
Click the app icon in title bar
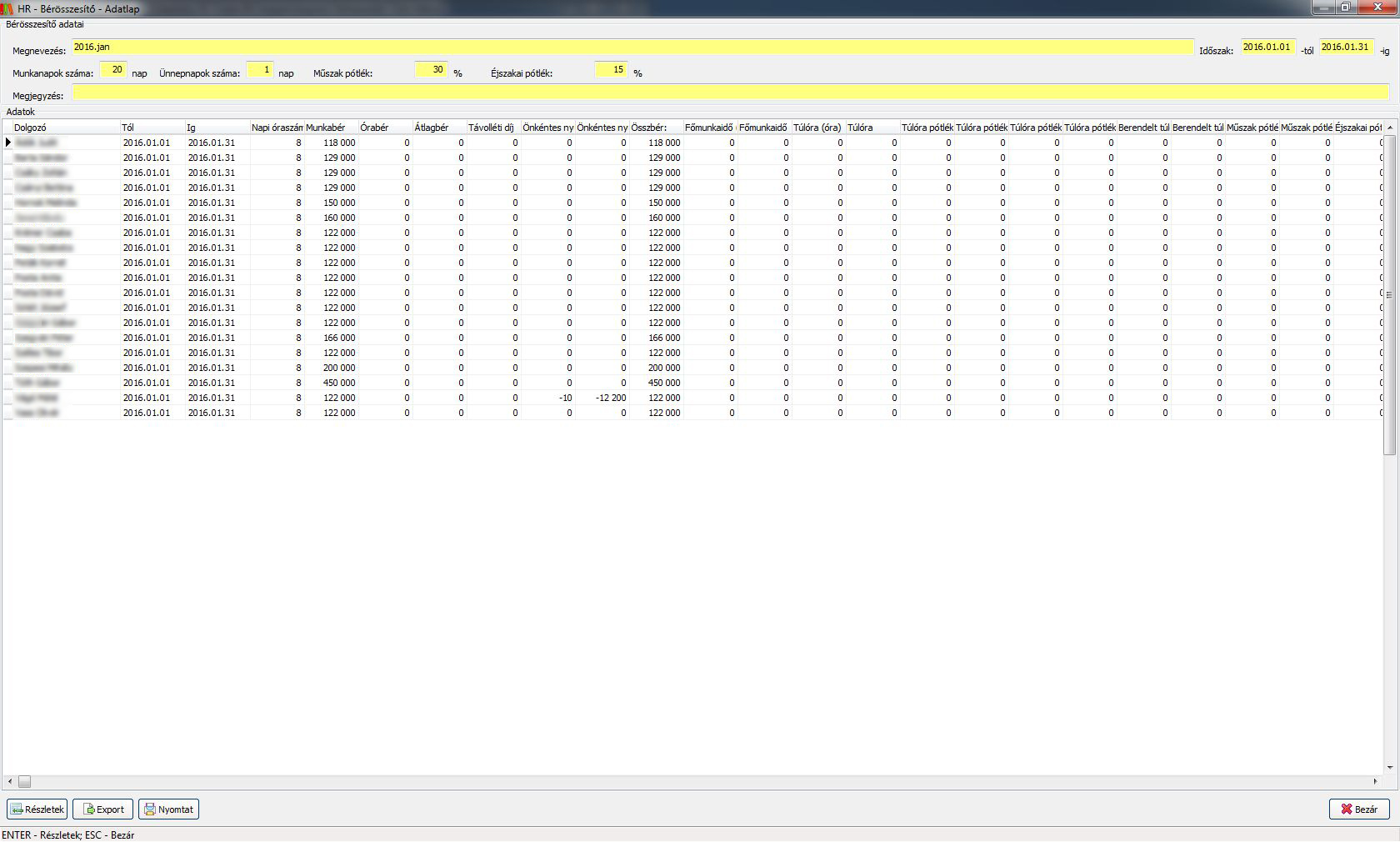click(7, 8)
